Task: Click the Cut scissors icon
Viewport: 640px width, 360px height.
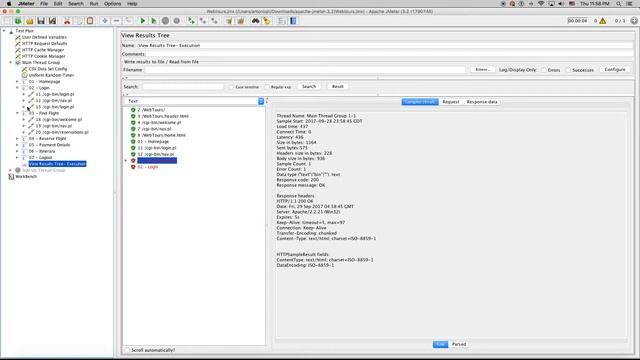Action: pyautogui.click(x=67, y=21)
